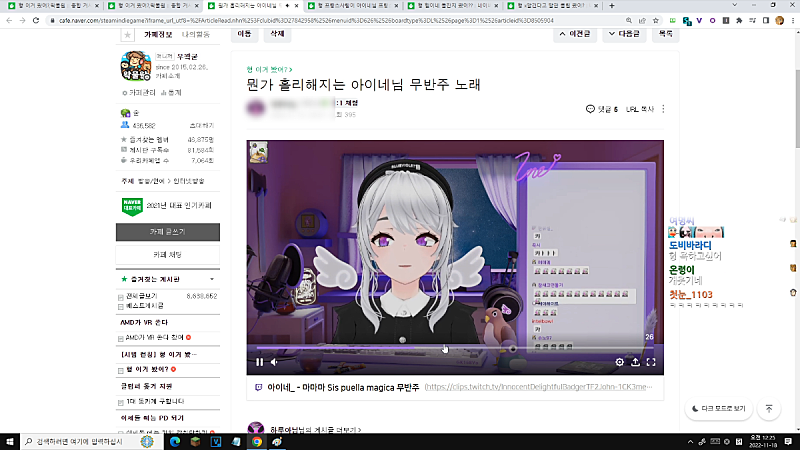Open 형 이거 봤어? sidebar board item
Viewport: 800px width, 450px height.
pos(147,369)
